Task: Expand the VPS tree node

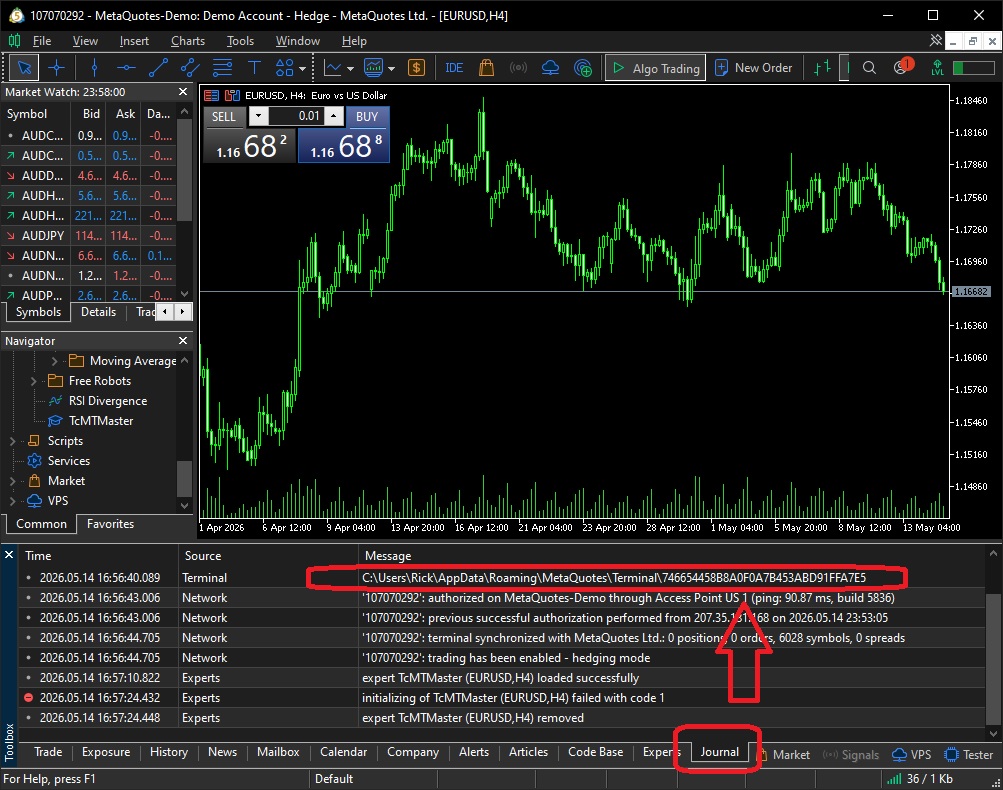Action: pyautogui.click(x=13, y=500)
